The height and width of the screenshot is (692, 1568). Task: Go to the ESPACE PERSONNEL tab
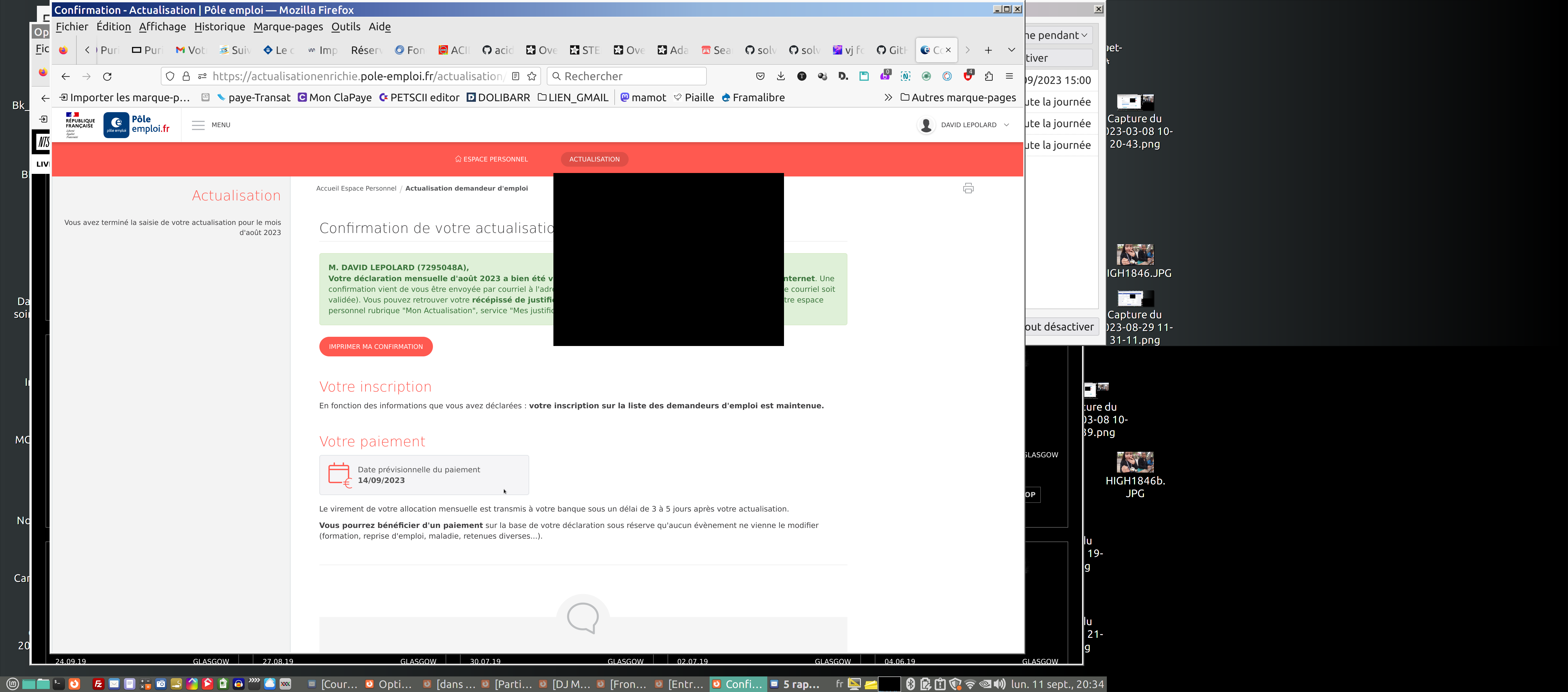[x=491, y=159]
